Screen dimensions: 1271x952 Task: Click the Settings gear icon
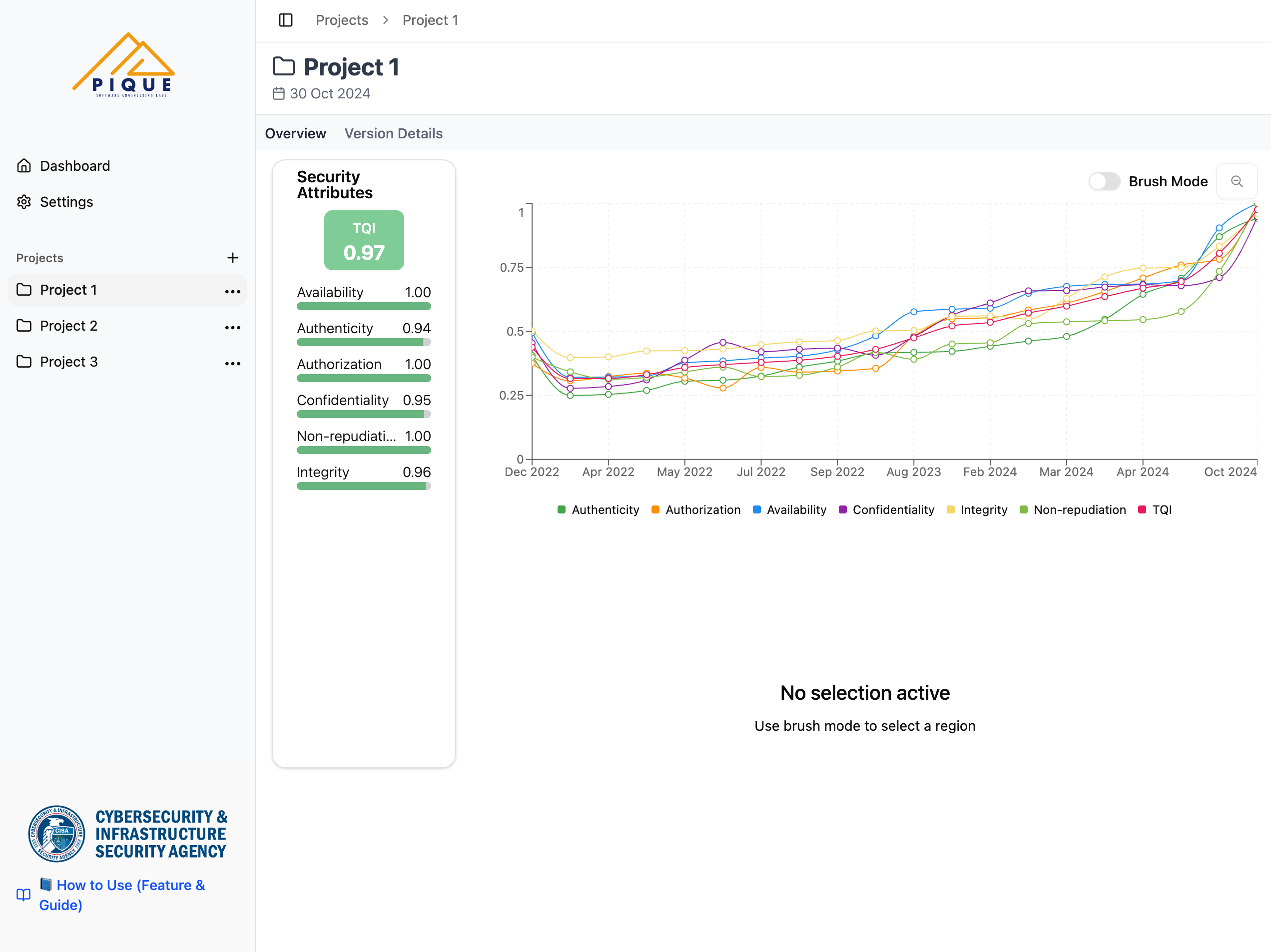[23, 202]
